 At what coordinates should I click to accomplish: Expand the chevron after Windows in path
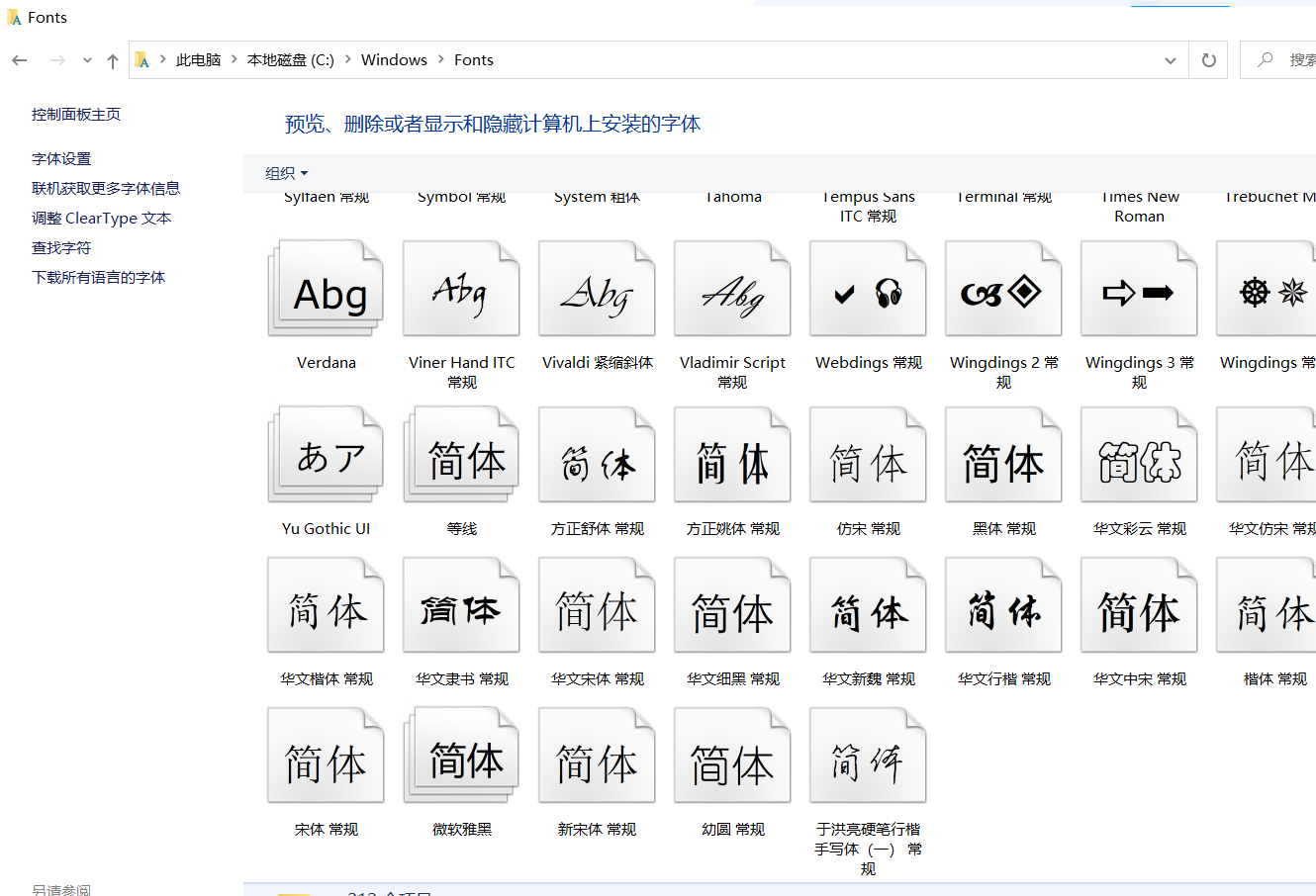tap(441, 59)
